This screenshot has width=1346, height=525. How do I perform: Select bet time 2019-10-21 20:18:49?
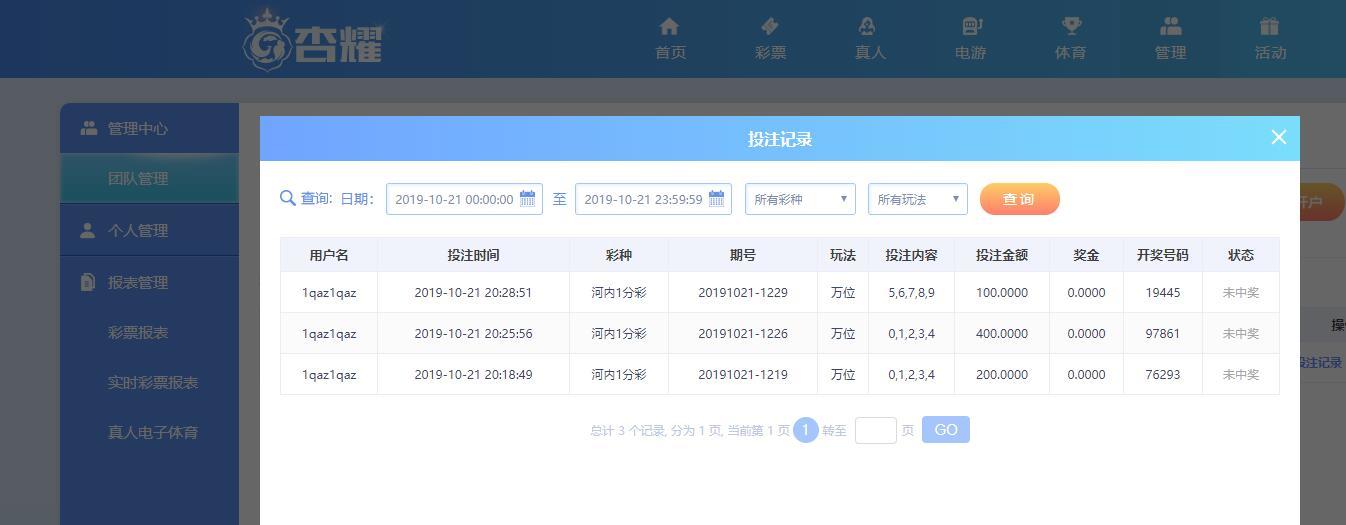click(473, 375)
